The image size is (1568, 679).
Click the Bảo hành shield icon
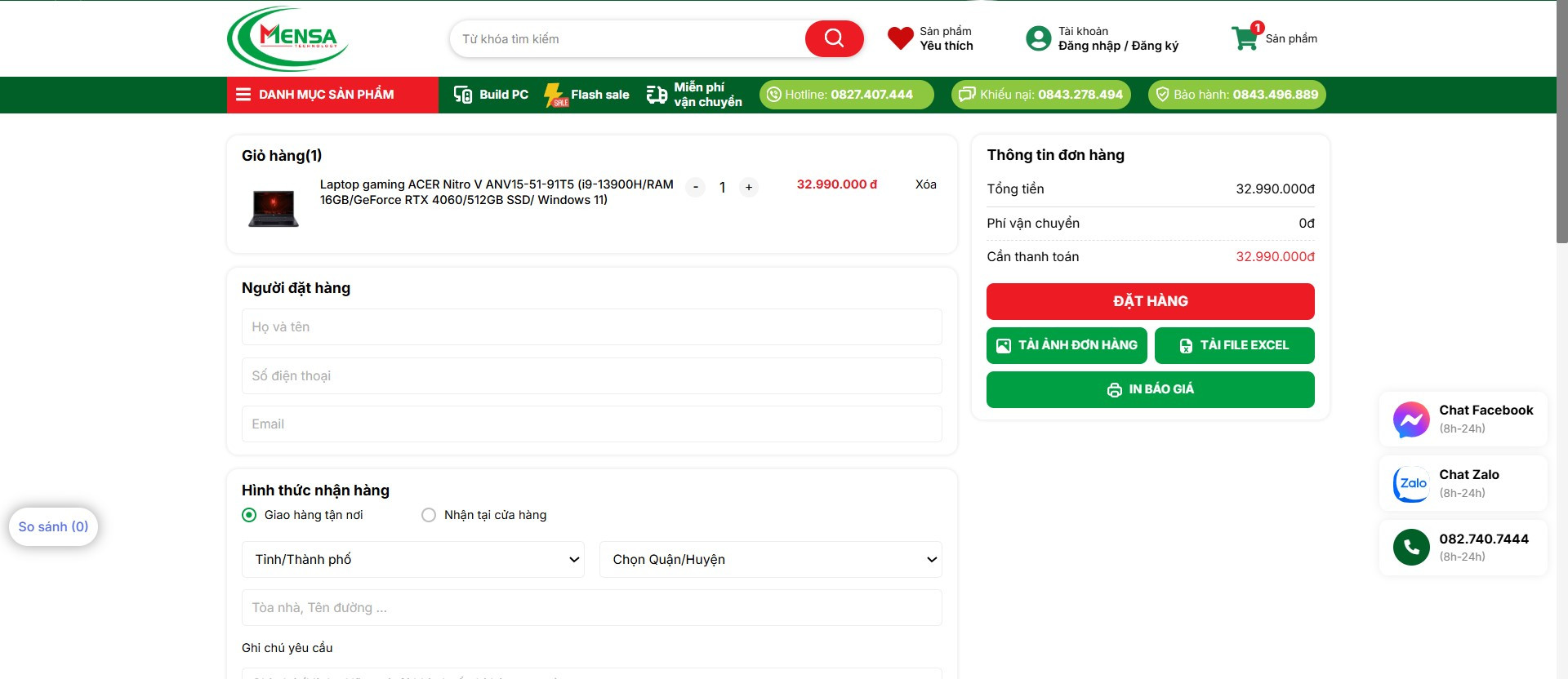[x=1162, y=95]
